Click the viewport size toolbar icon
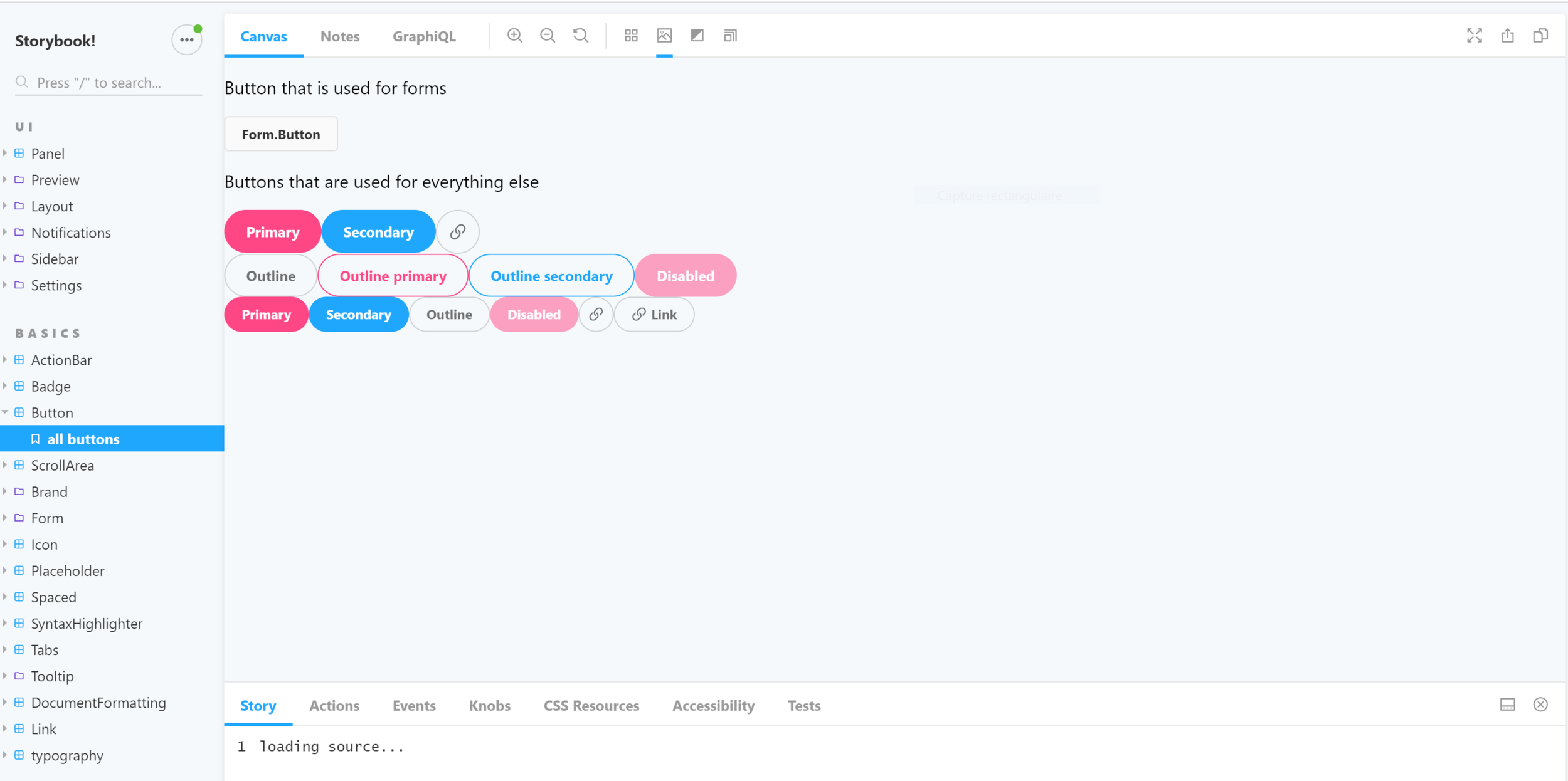This screenshot has width=1568, height=781. tap(730, 36)
